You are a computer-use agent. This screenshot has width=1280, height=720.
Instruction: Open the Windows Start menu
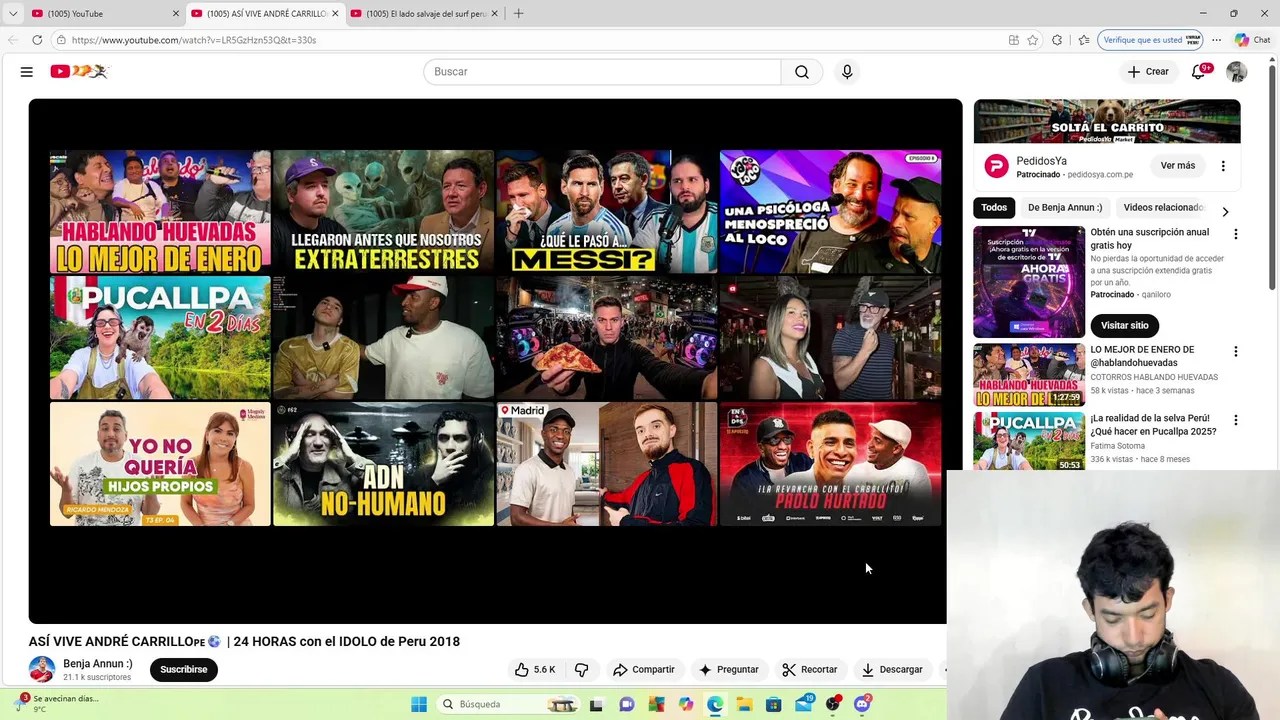pos(419,704)
